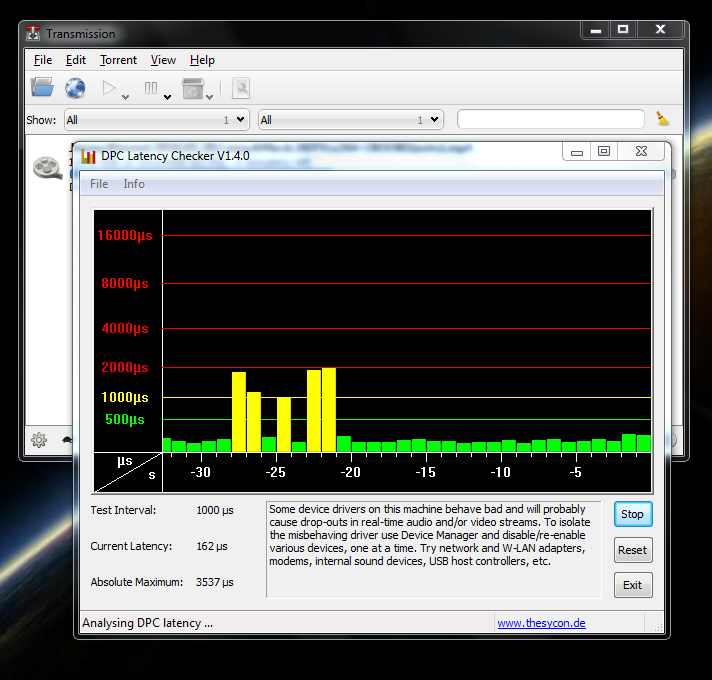Click the Exit button
The height and width of the screenshot is (680, 712).
pyautogui.click(x=633, y=585)
